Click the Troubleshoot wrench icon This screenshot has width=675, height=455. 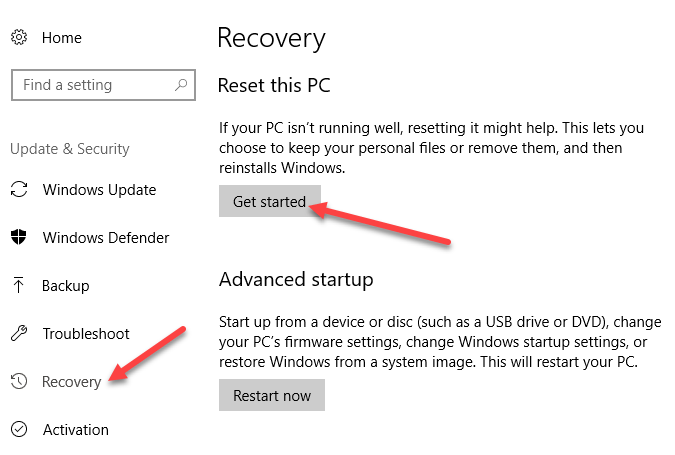[19, 333]
